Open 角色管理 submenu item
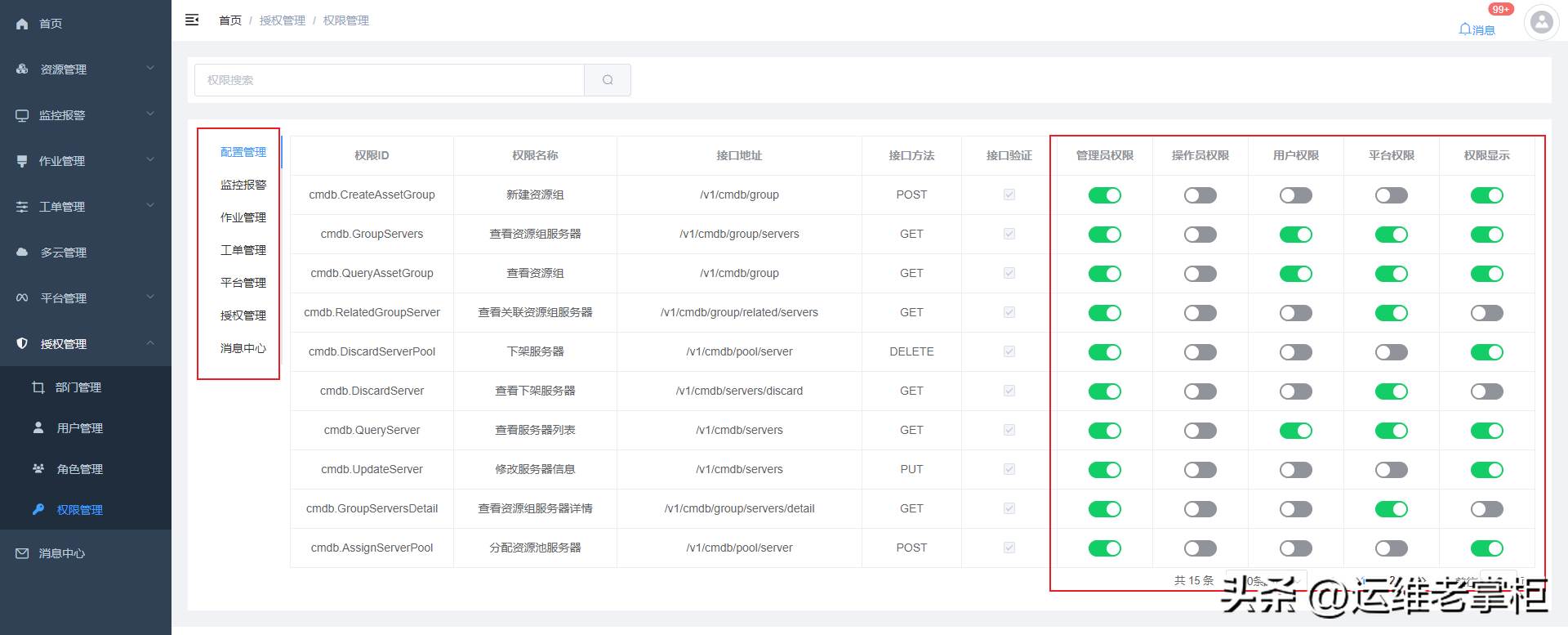The height and width of the screenshot is (635, 1568). pyautogui.click(x=86, y=469)
